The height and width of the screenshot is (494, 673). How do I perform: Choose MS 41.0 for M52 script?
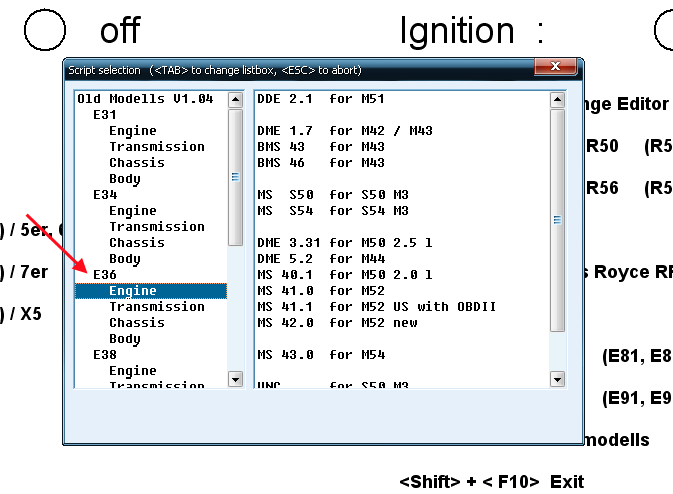tap(321, 291)
